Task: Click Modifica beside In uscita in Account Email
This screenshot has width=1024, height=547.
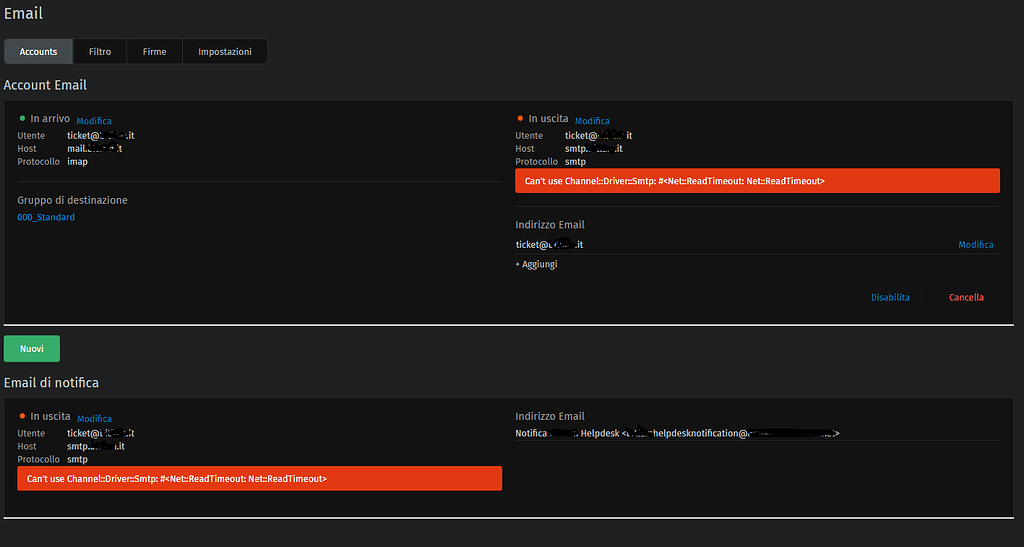Action: (592, 121)
